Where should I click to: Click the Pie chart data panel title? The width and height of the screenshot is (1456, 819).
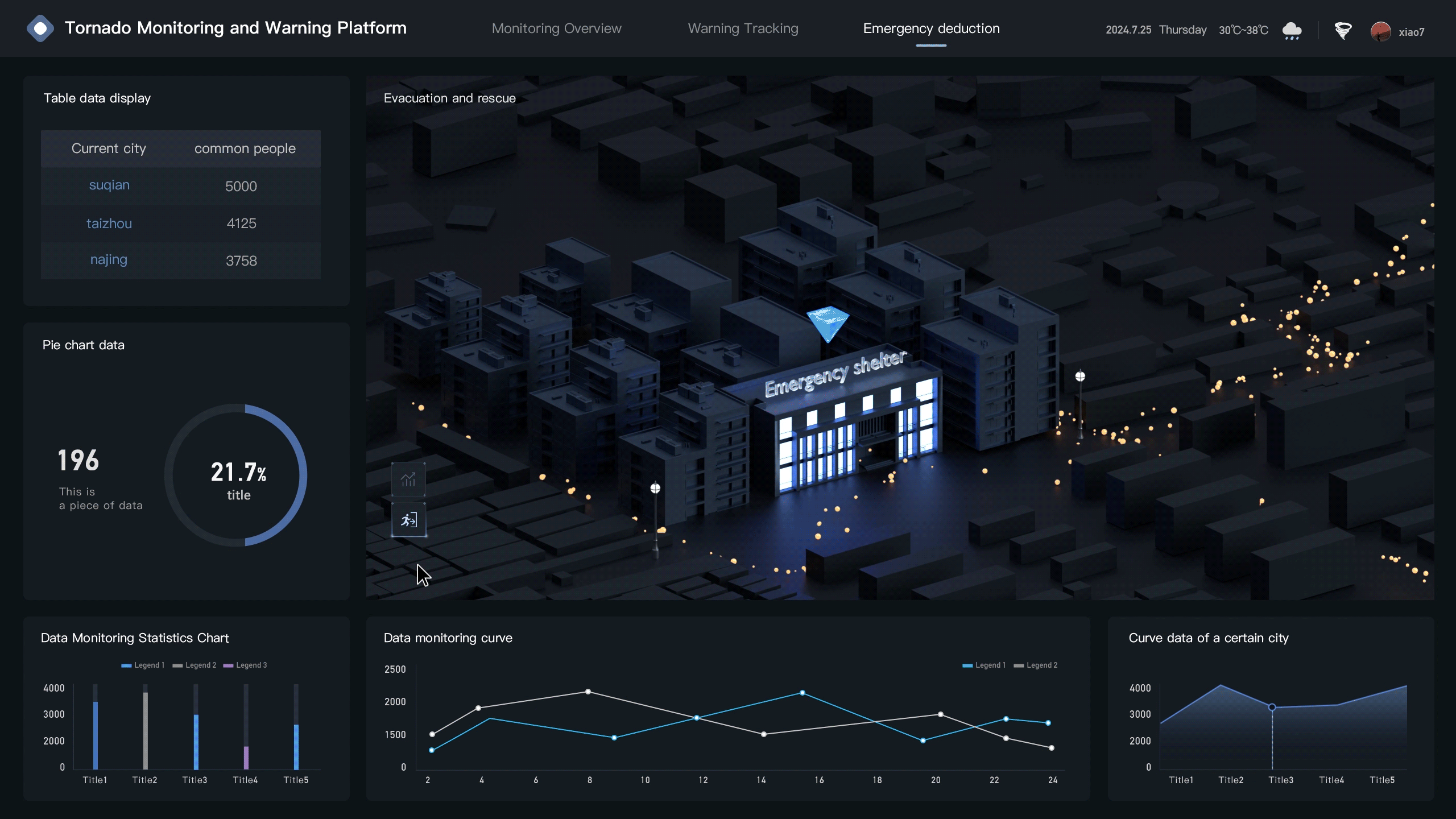[83, 345]
